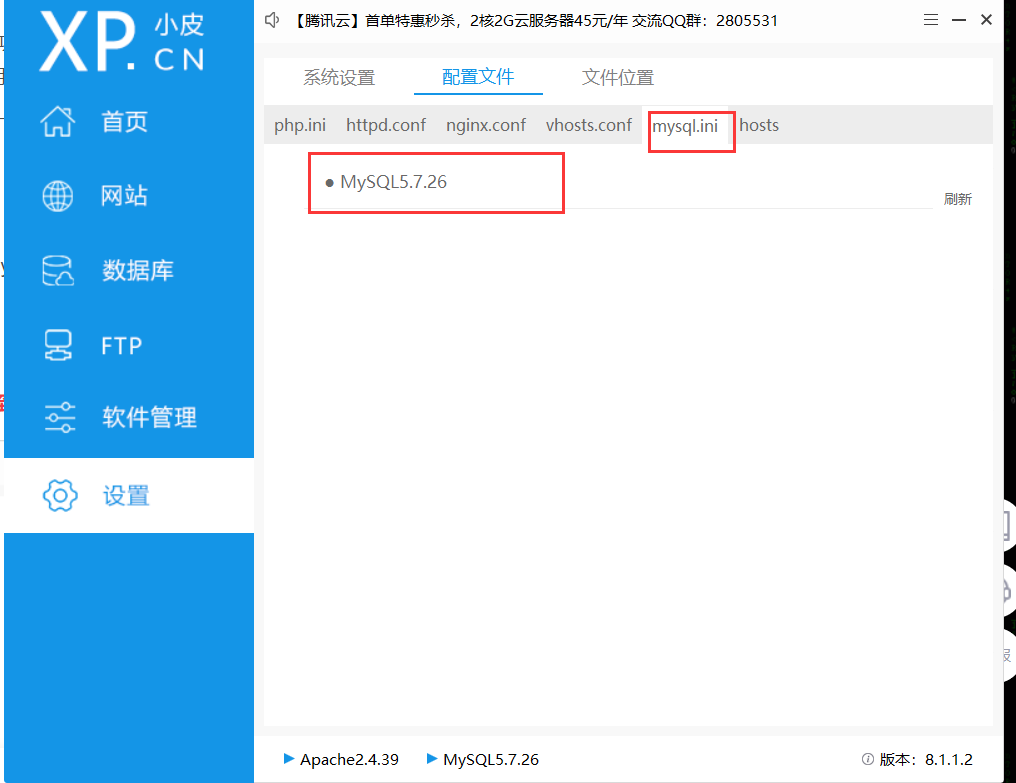Screen dimensions: 1016x783
Task: Select the hosts sub-tab
Action: [759, 125]
